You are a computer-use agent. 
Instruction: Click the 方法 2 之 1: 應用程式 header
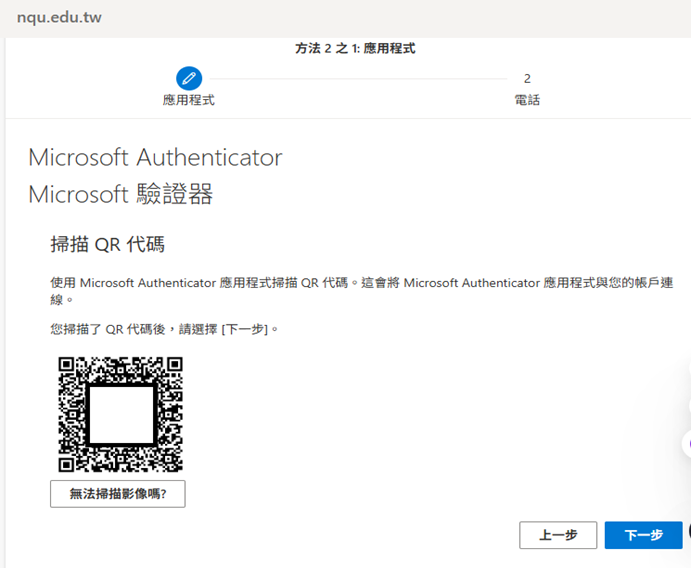[355, 48]
